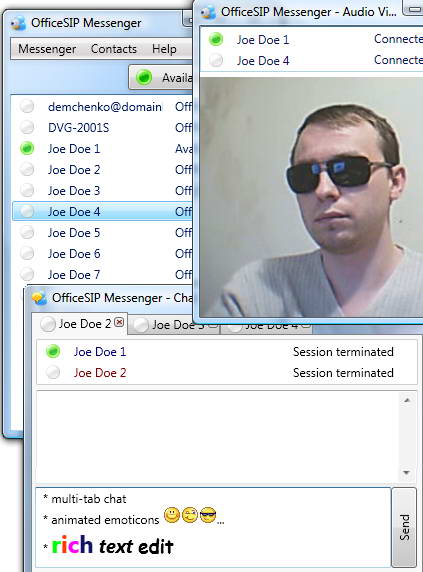Click the winking emoticon in message box
Image resolution: width=423 pixels, height=572 pixels.
point(190,515)
